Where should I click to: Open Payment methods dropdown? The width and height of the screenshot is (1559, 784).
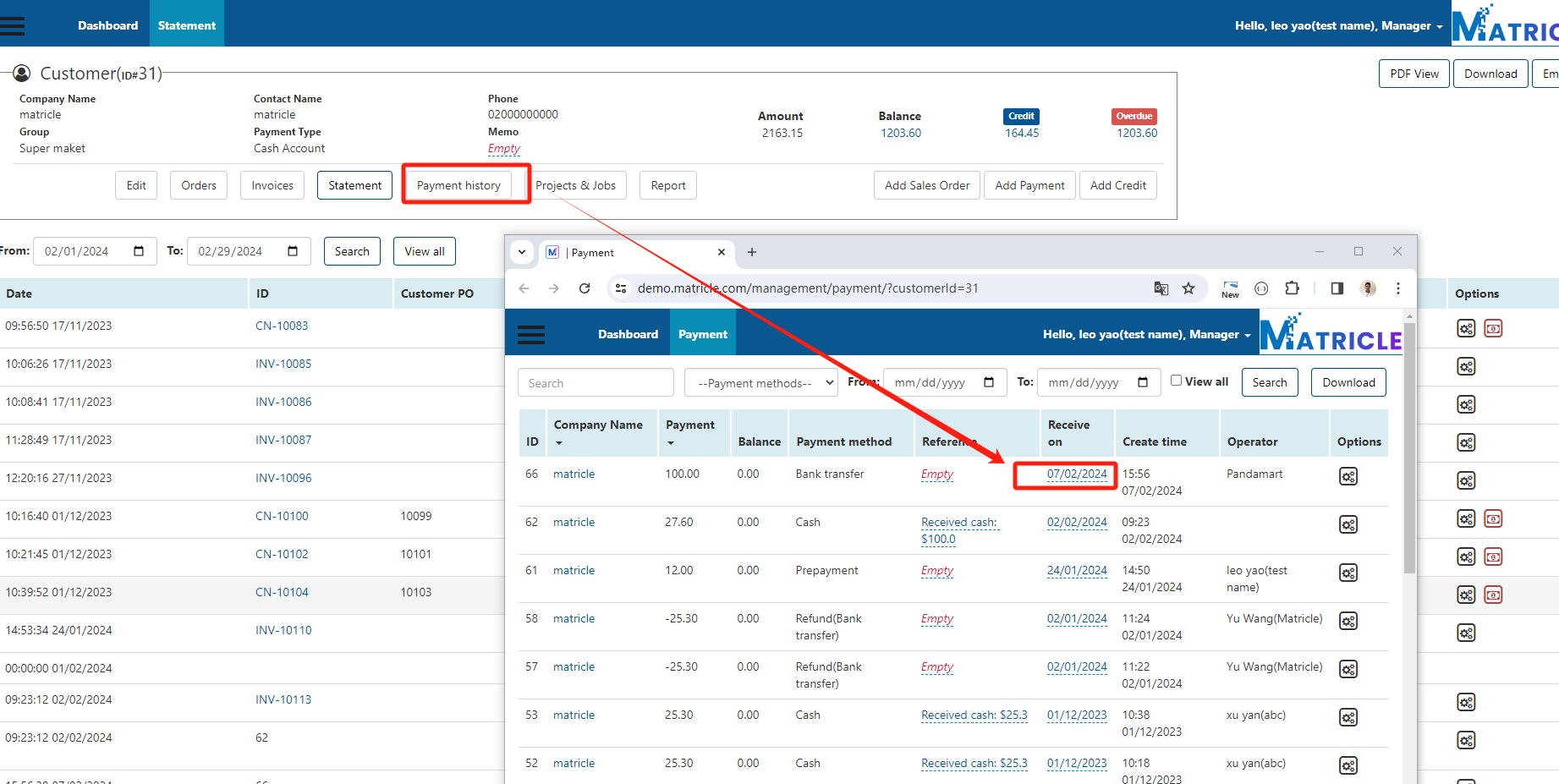tap(761, 383)
